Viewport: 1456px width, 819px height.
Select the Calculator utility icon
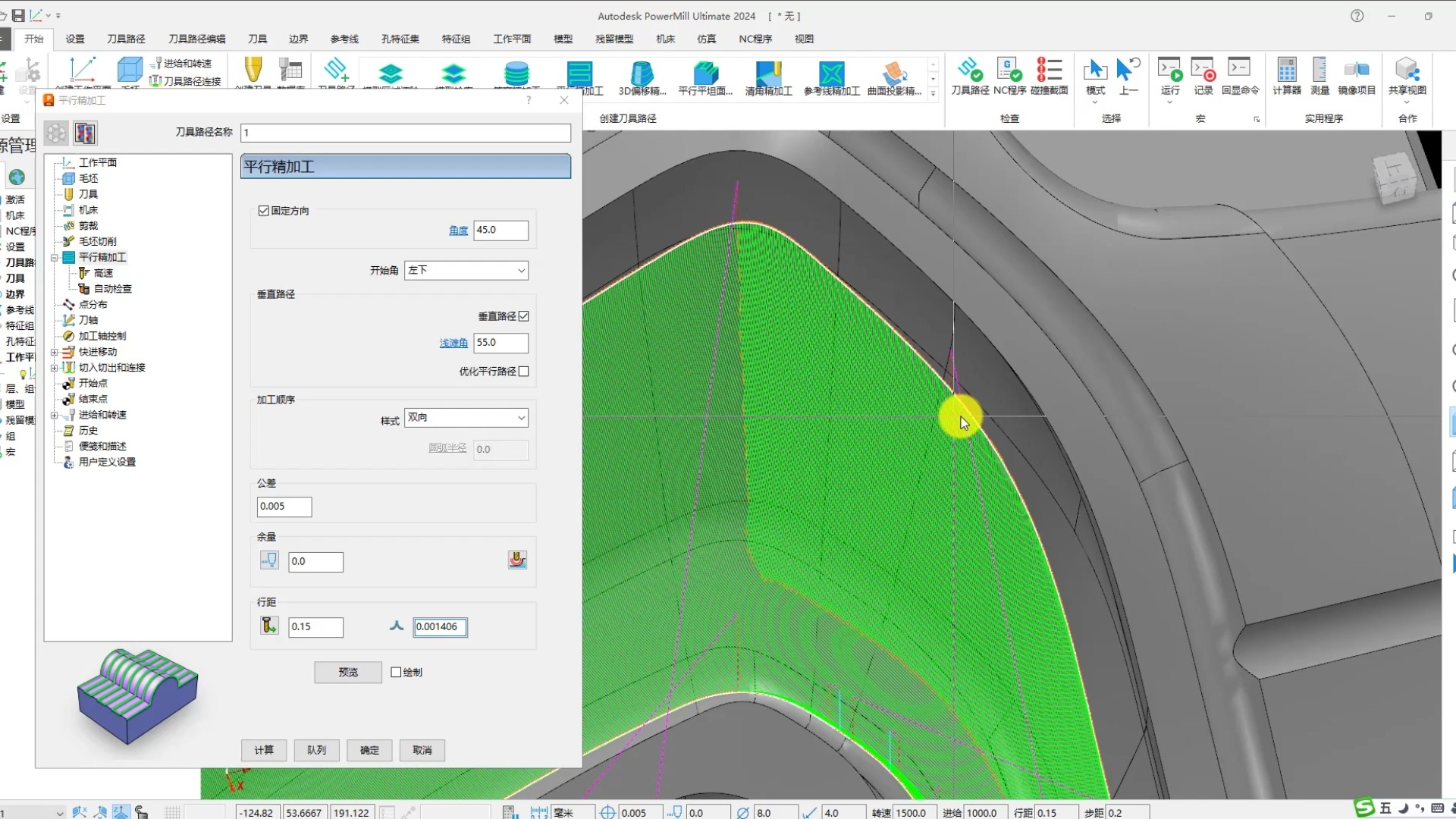1286,71
